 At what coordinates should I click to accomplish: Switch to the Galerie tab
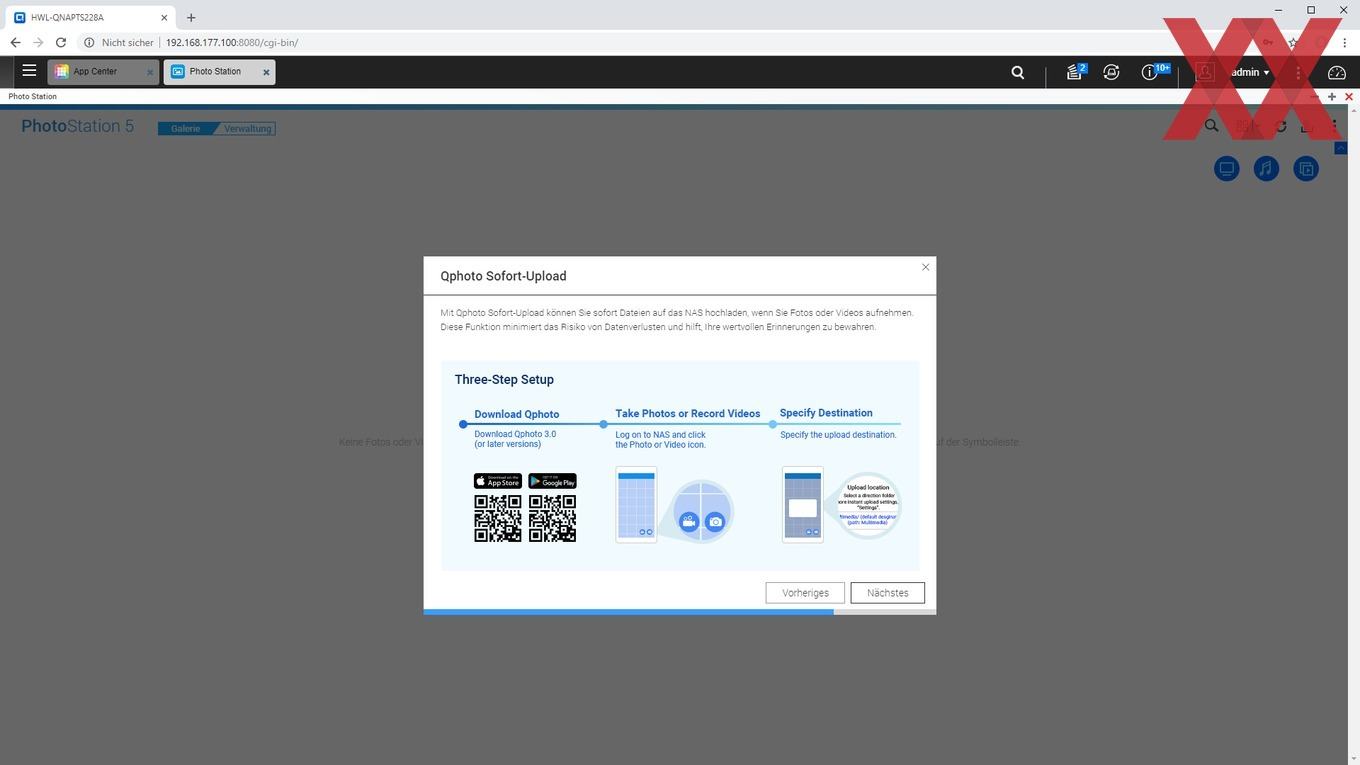pos(185,128)
